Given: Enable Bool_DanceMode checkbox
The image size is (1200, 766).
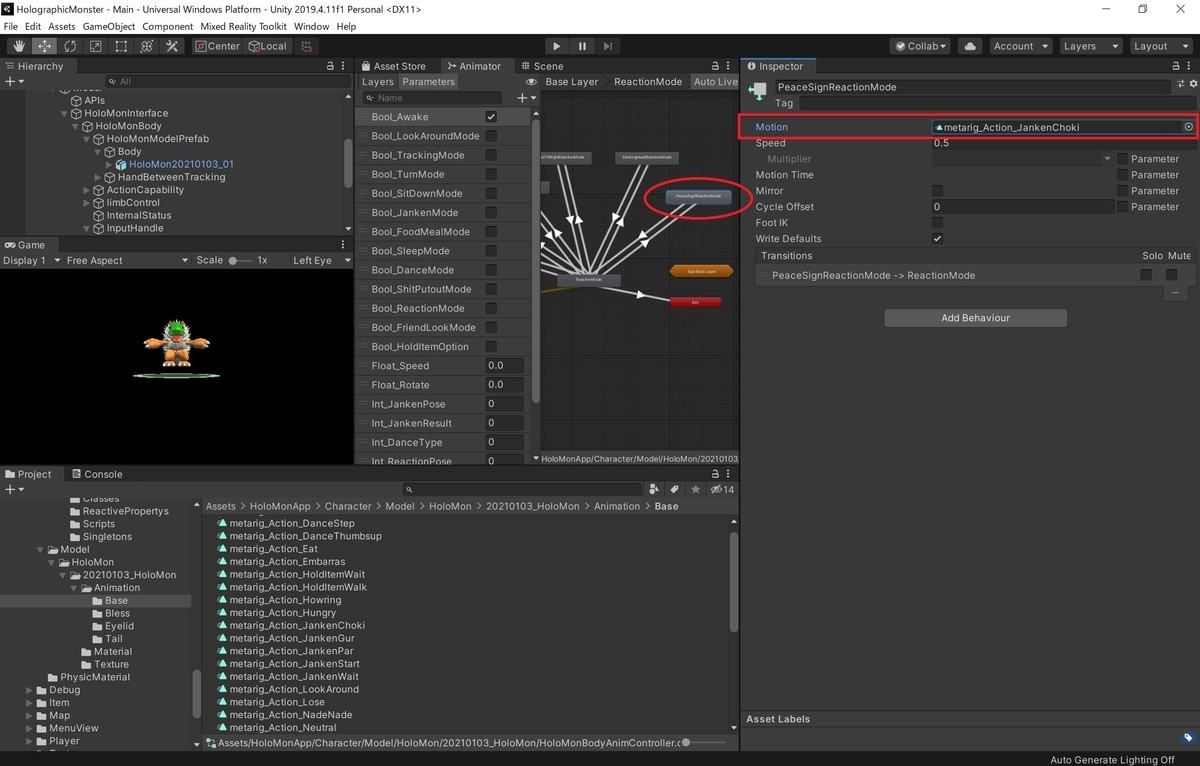Looking at the screenshot, I should pyautogui.click(x=491, y=270).
